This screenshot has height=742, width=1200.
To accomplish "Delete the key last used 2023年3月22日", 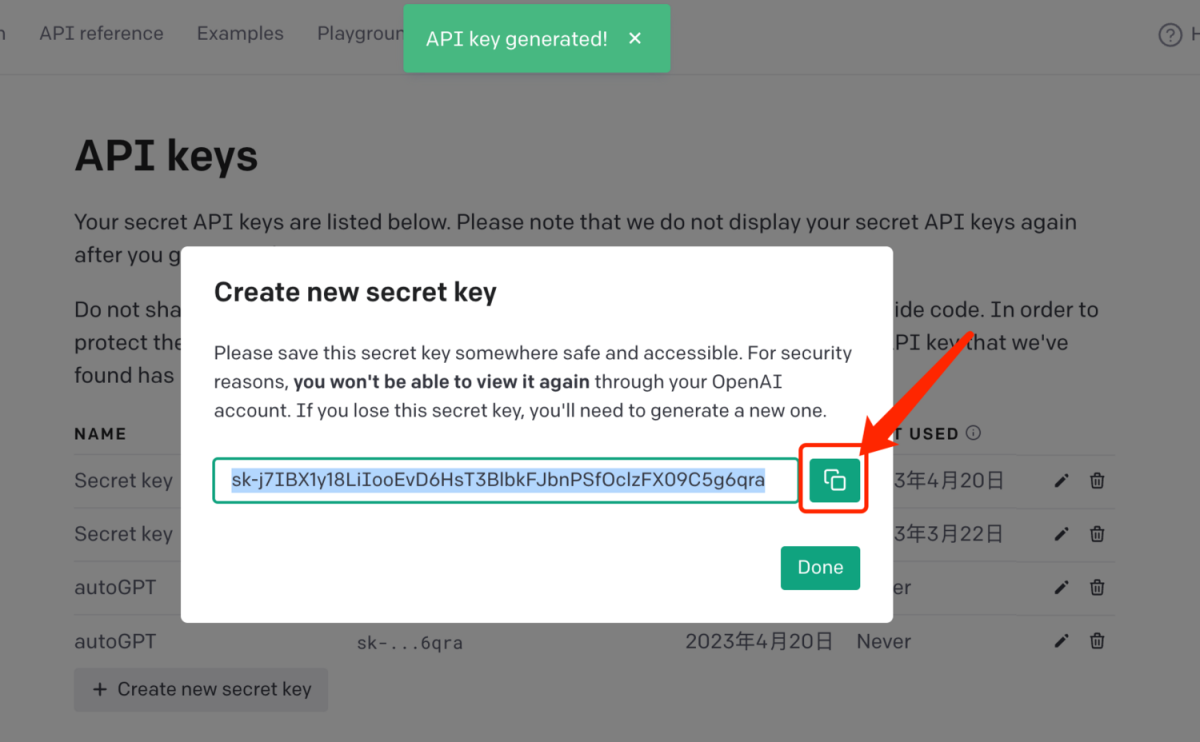I will (1097, 534).
